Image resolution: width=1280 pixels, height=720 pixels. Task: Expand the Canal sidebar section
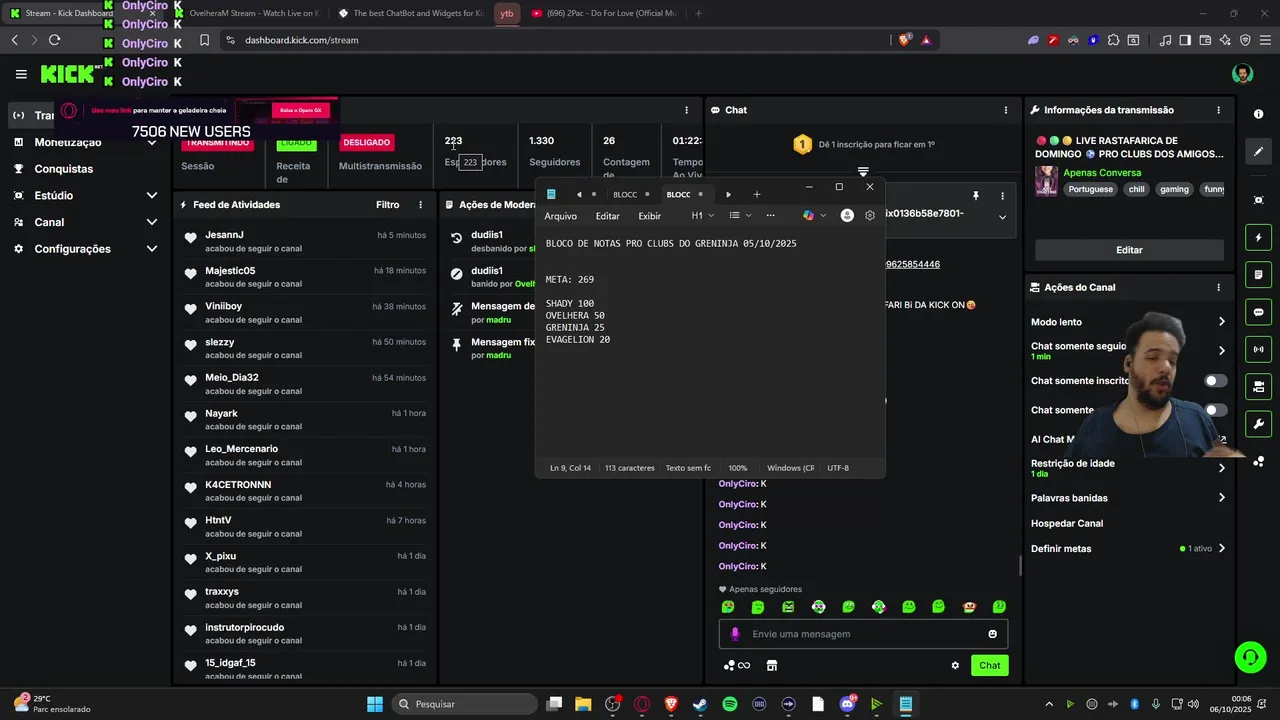152,222
